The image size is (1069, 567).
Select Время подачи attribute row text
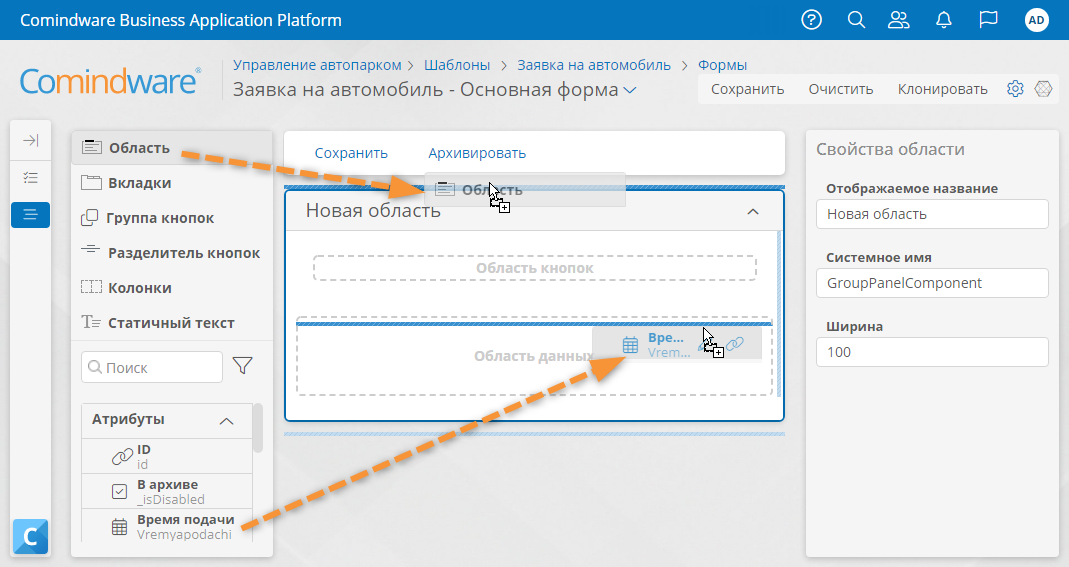point(185,527)
